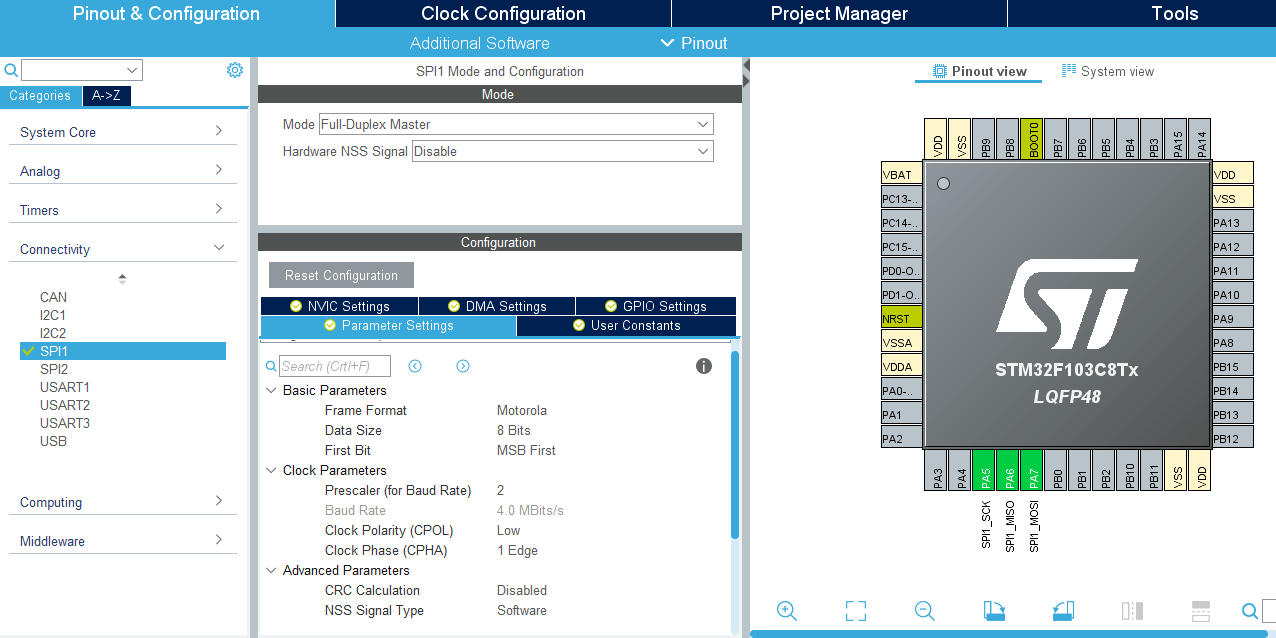This screenshot has width=1276, height=638.
Task: Rotate chip view counter-clockwise
Action: point(1062,611)
